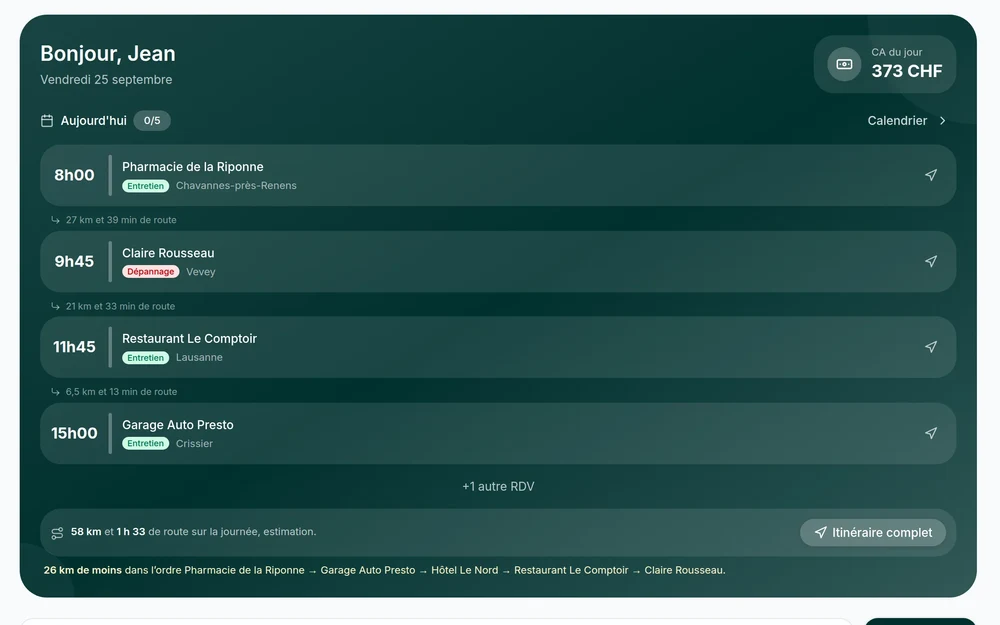The image size is (1000, 625).
Task: Open the Calendrier link
Action: (x=906, y=121)
